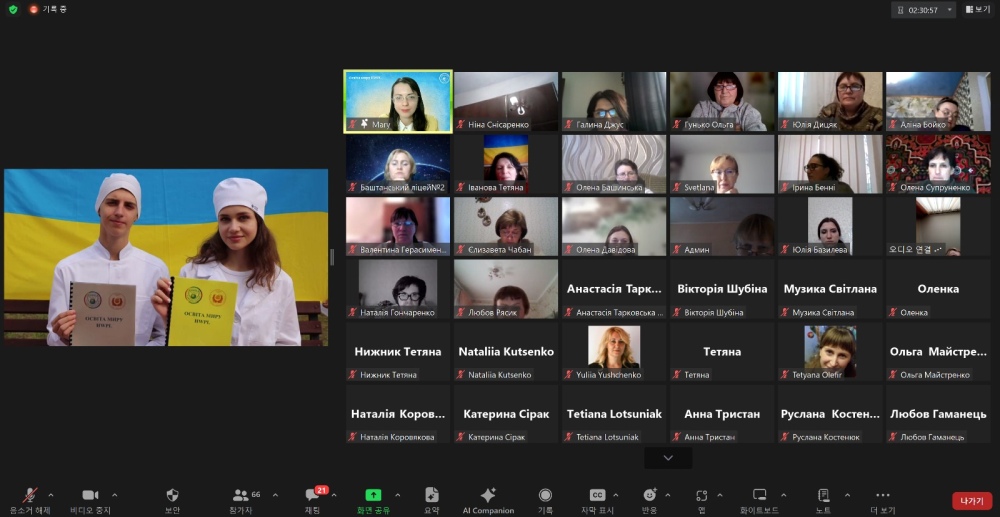This screenshot has height=517, width=1000.
Task: Launch AI Companion
Action: pos(488,496)
